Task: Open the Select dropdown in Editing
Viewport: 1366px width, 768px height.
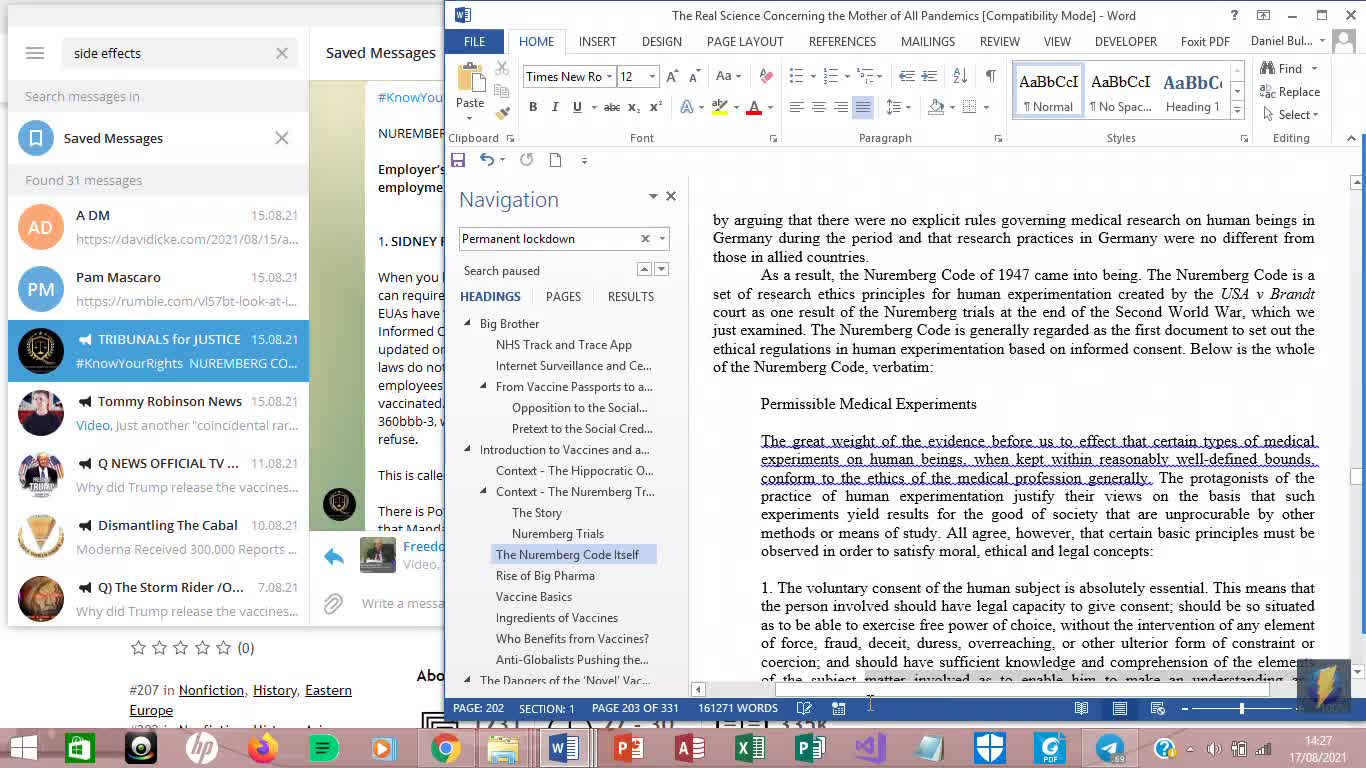Action: click(x=1291, y=115)
